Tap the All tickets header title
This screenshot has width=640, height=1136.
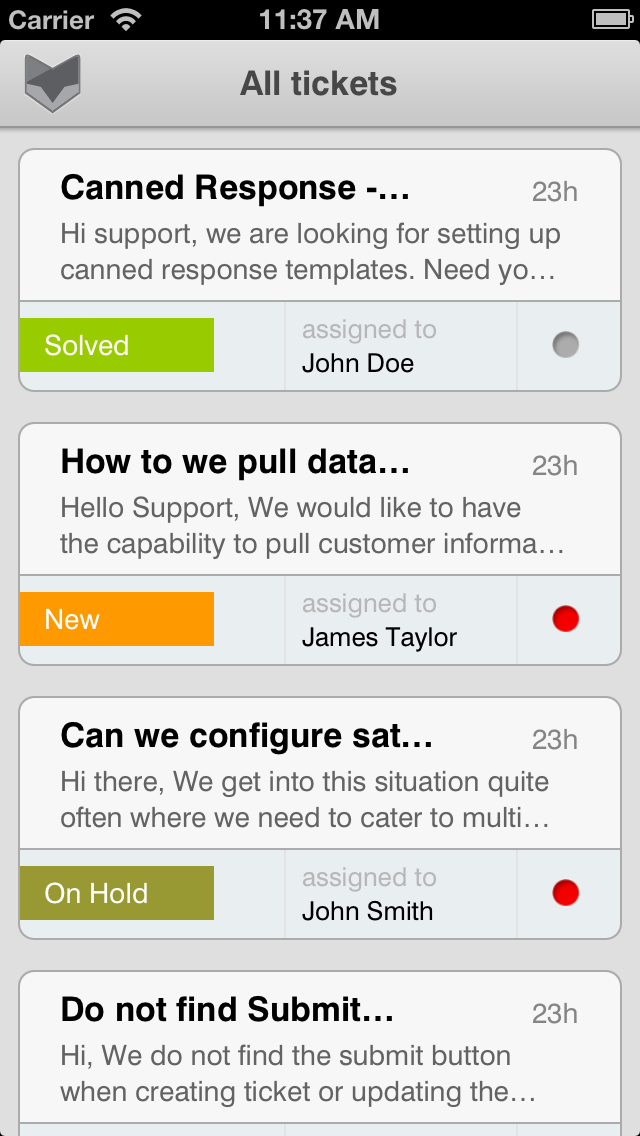pyautogui.click(x=319, y=84)
